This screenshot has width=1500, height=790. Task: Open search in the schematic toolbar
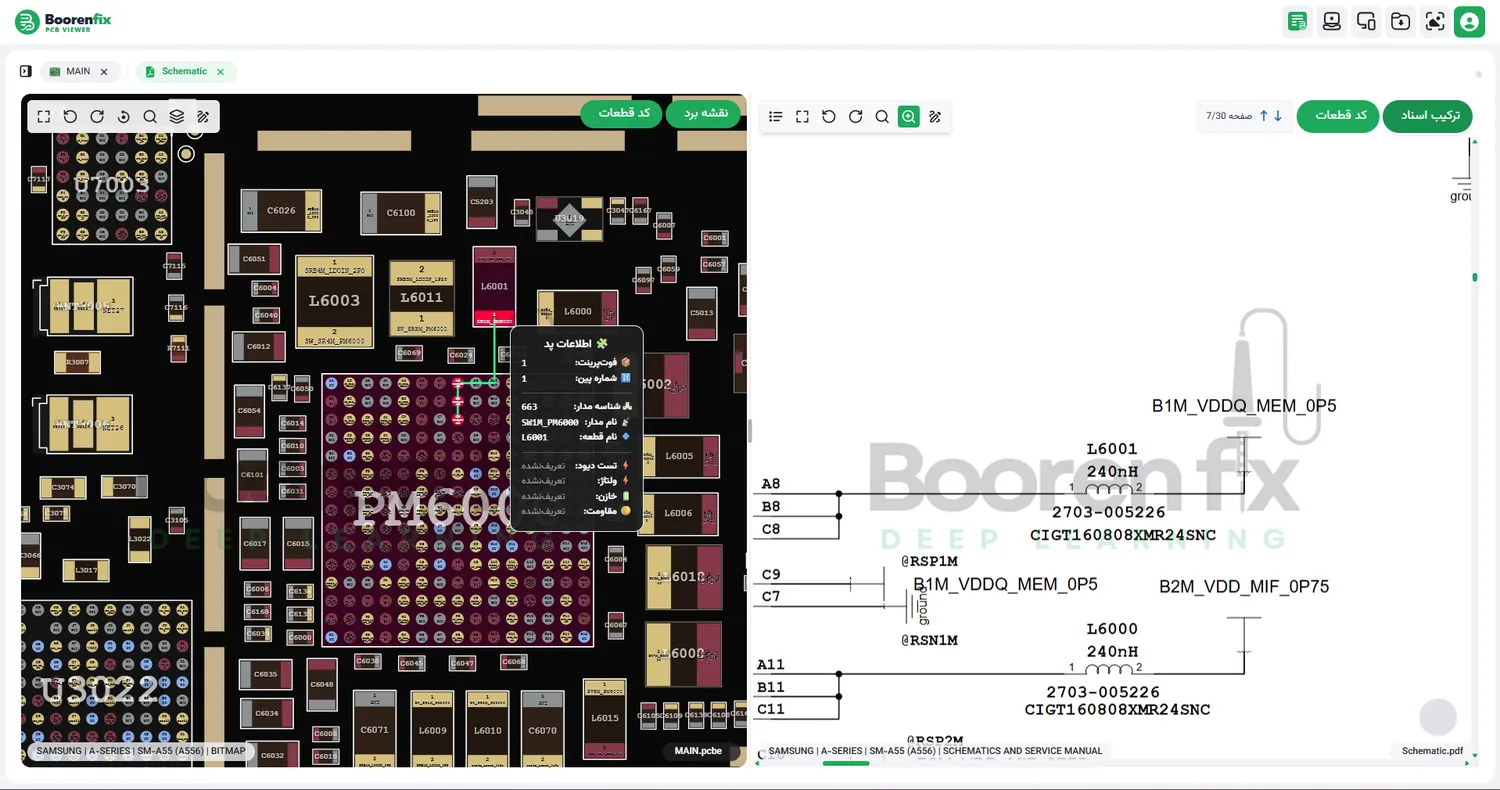coord(882,117)
